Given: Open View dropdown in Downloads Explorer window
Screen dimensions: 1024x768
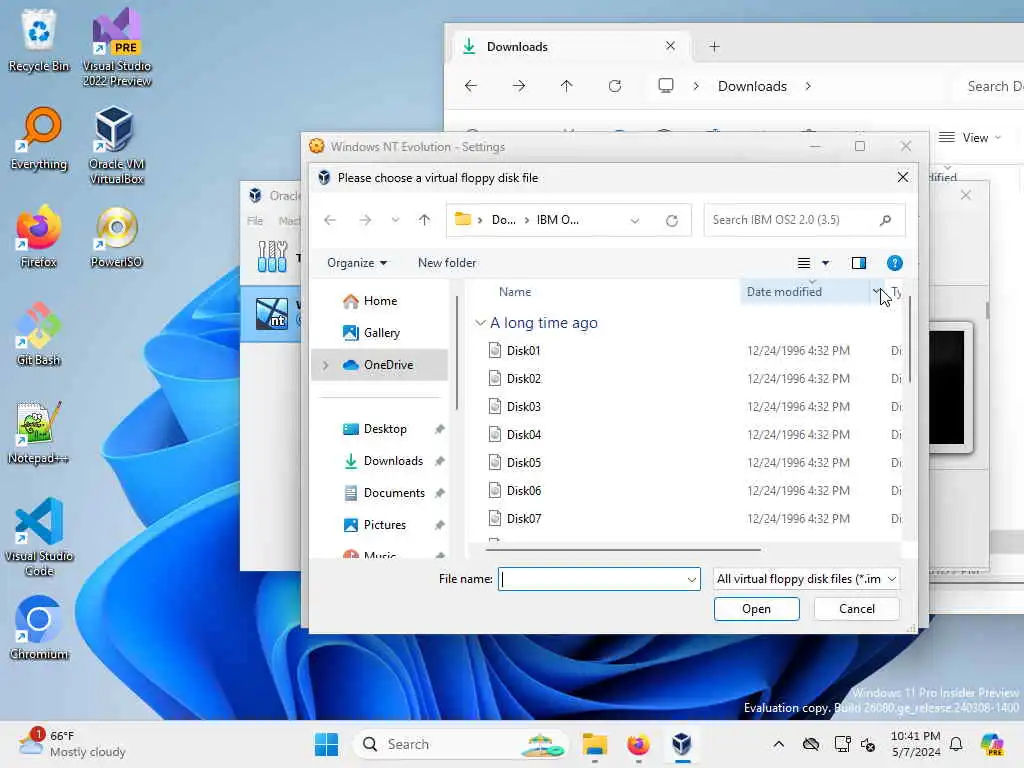Looking at the screenshot, I should [969, 138].
